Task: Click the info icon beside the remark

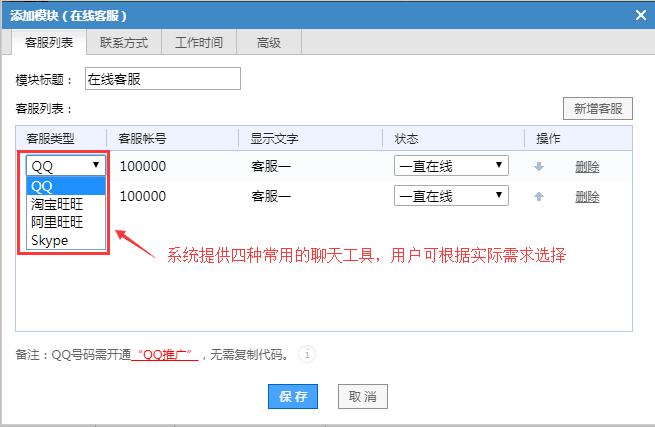Action: pos(307,354)
